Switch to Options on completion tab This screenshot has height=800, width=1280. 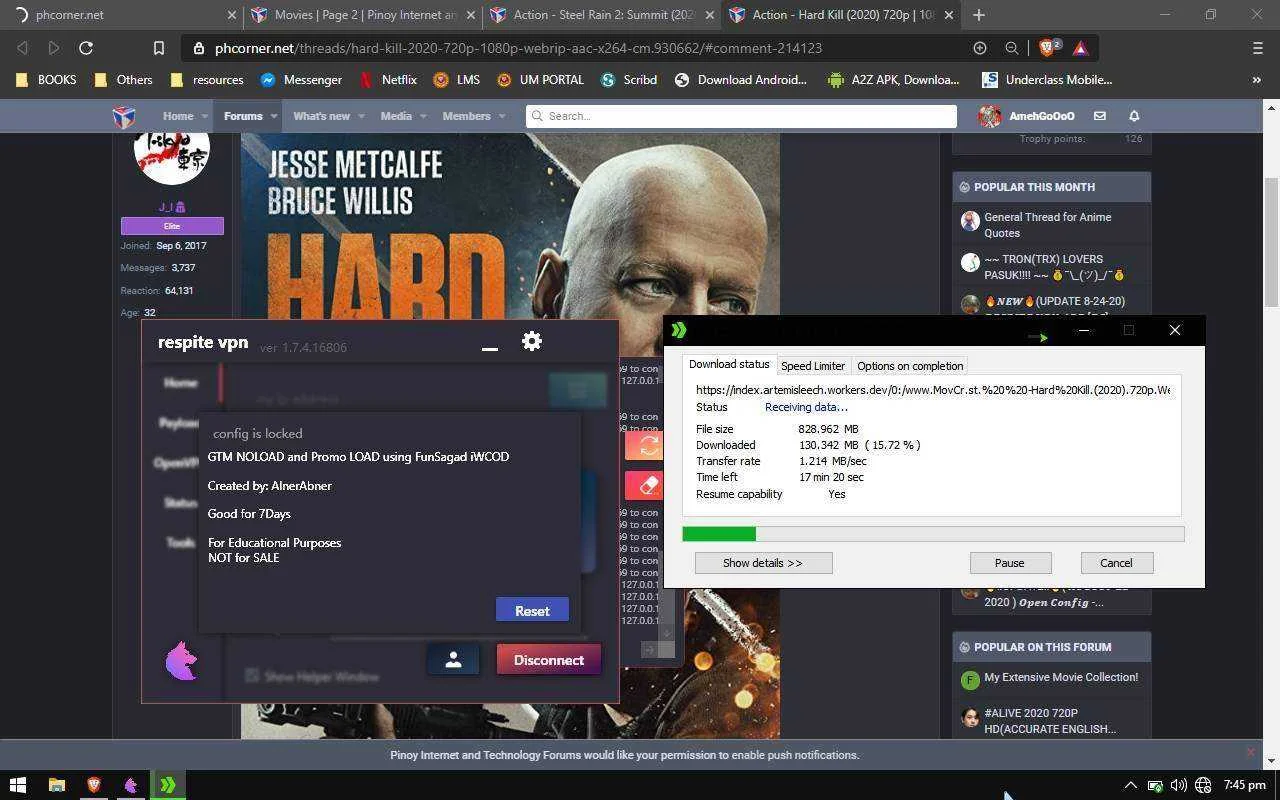click(910, 366)
